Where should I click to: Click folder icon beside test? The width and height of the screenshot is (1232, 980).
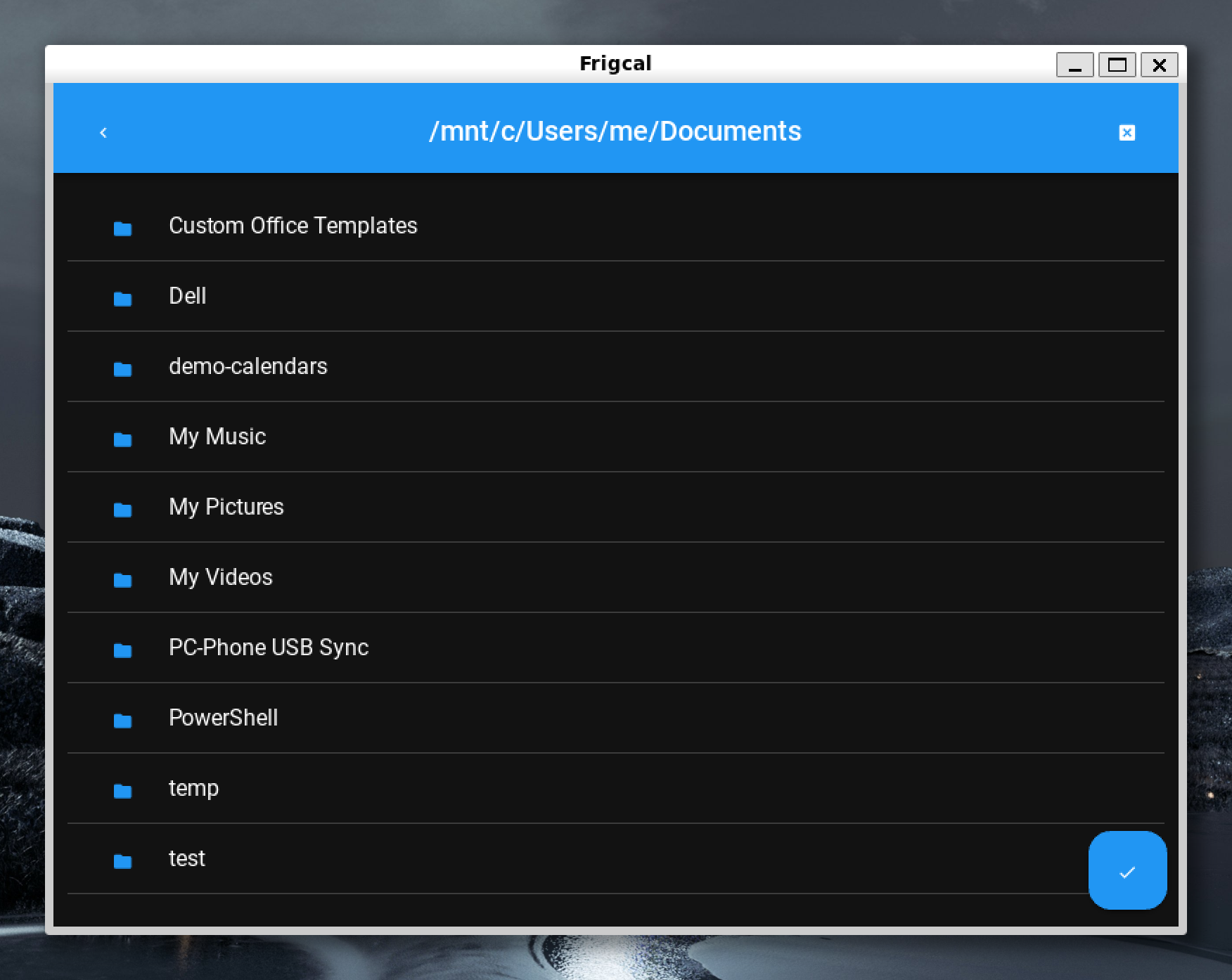122,860
